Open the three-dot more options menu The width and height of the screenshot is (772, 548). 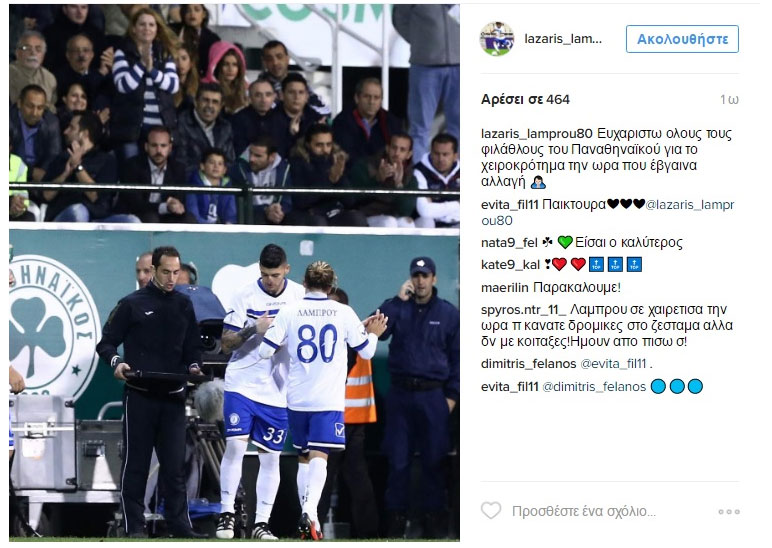tap(729, 512)
